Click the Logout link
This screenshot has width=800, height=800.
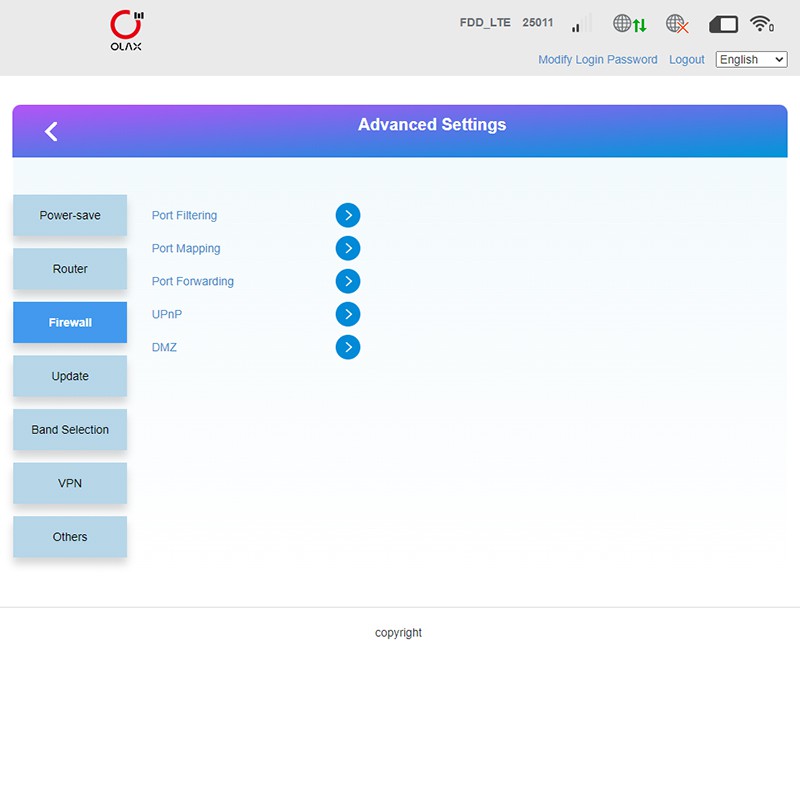coord(686,60)
